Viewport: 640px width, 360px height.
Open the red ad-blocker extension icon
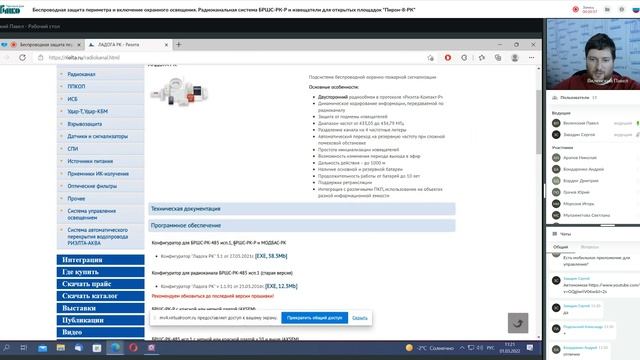point(448,58)
